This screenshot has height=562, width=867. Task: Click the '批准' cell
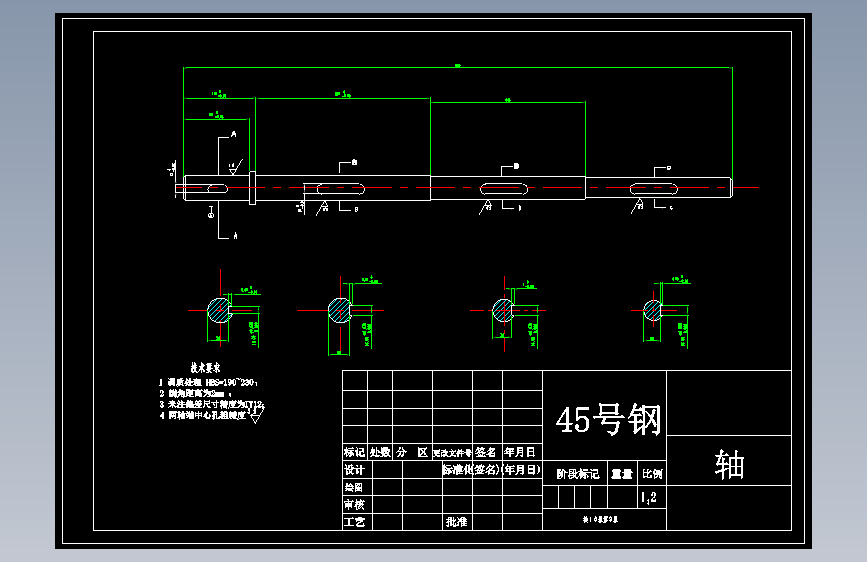(457, 522)
